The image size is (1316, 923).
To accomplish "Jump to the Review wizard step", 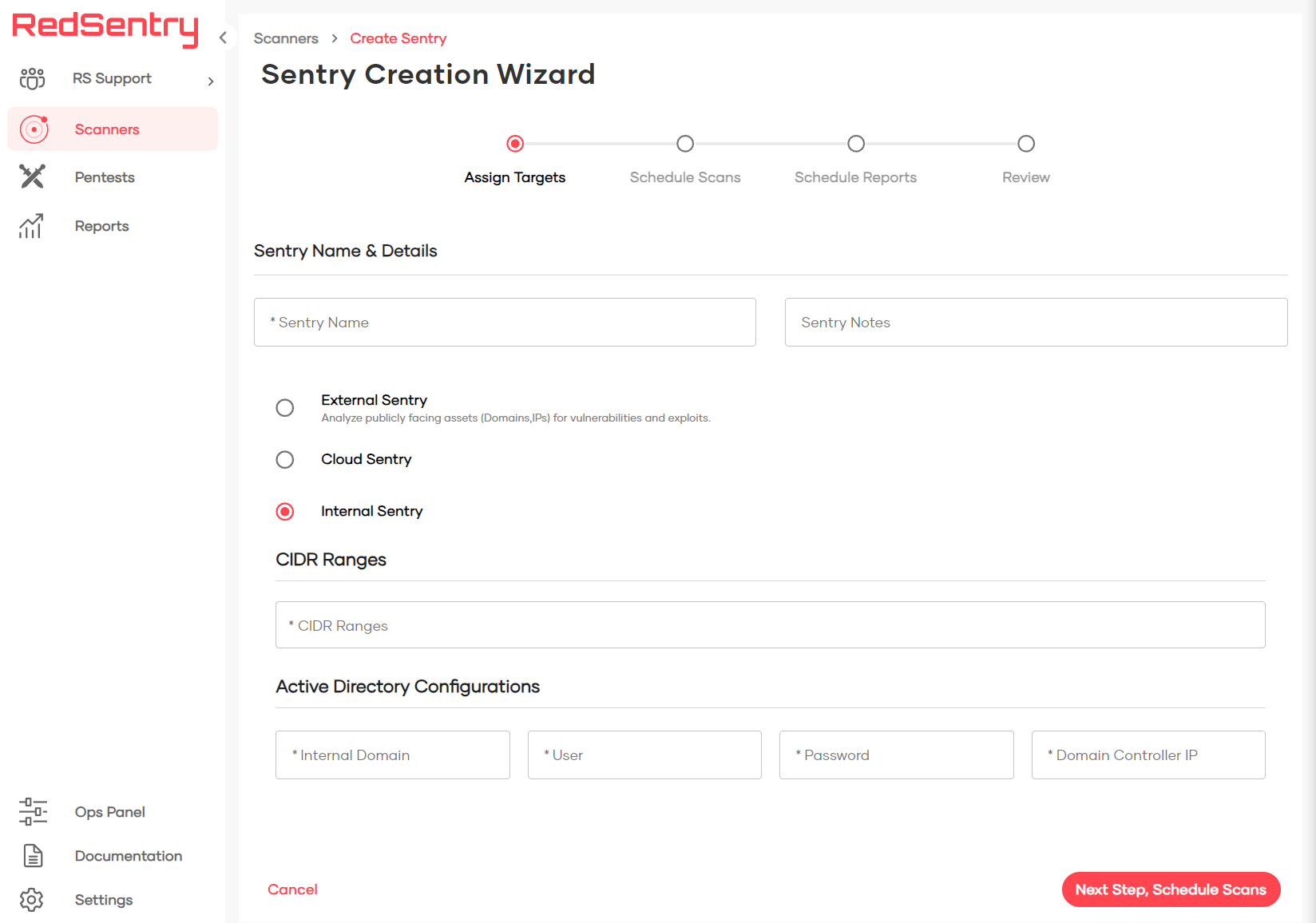I will tap(1025, 144).
